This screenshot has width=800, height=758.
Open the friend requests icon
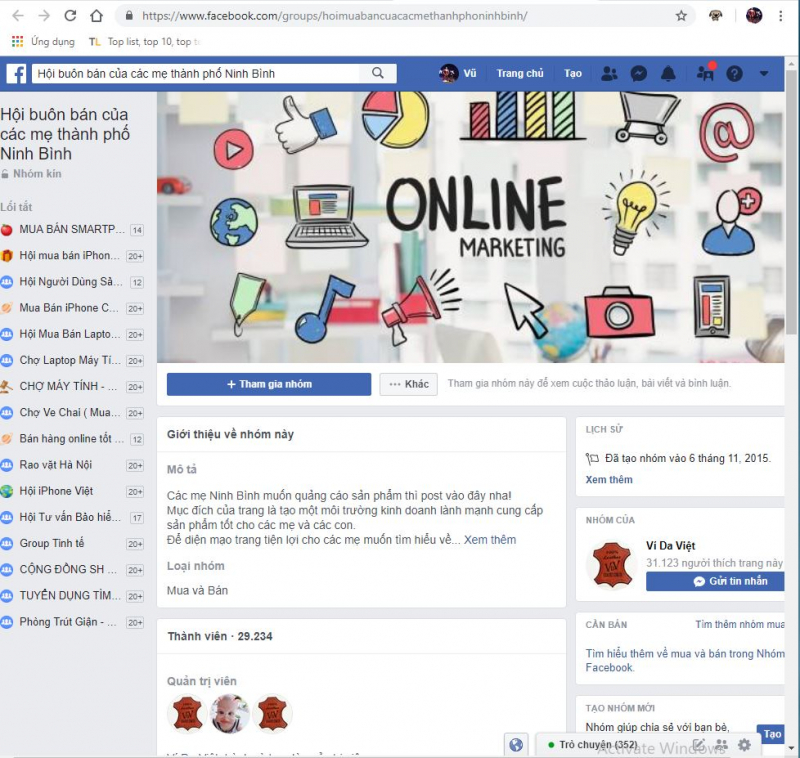tap(609, 74)
